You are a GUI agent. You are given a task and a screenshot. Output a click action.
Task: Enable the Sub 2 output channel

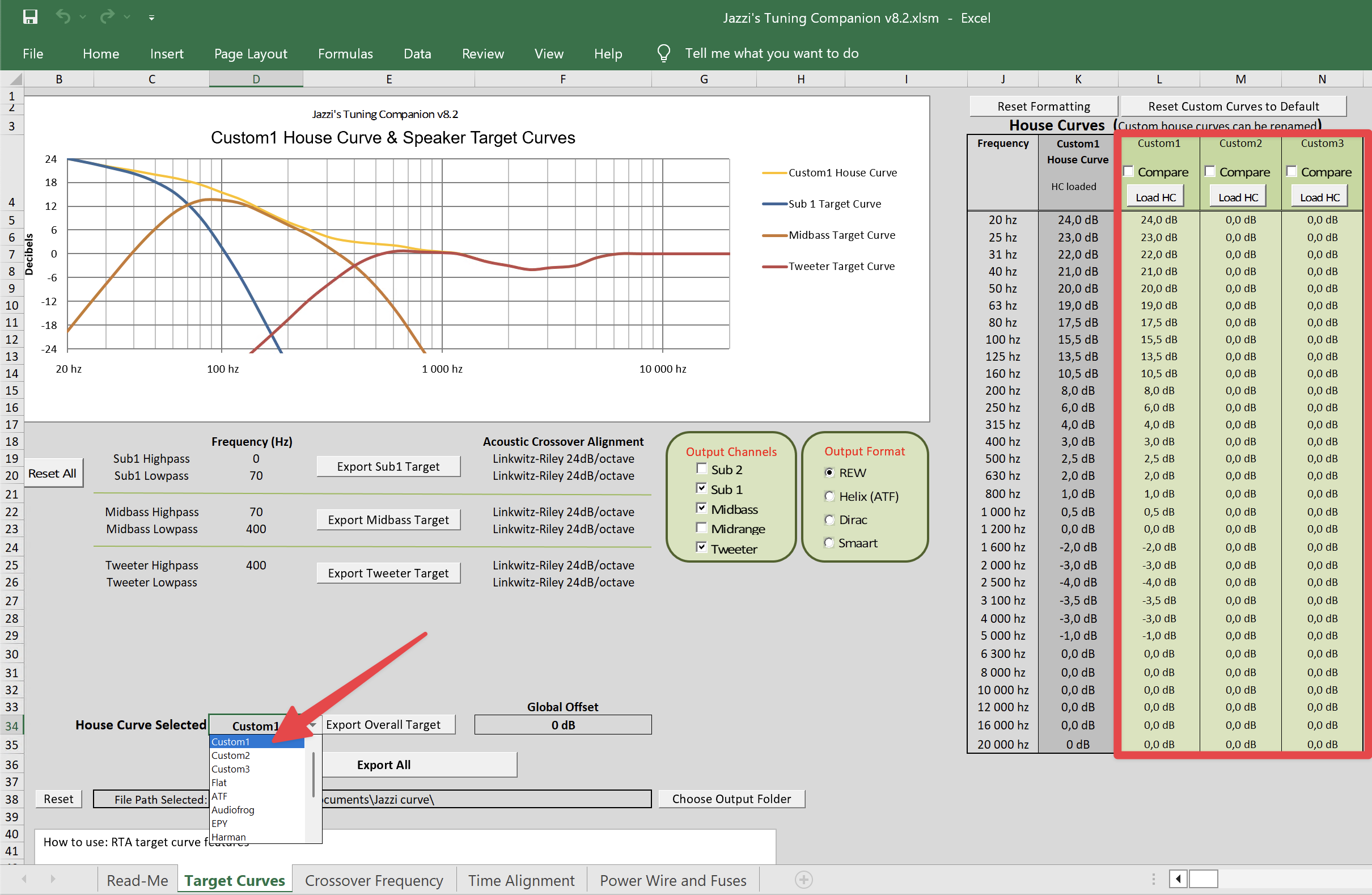(701, 469)
